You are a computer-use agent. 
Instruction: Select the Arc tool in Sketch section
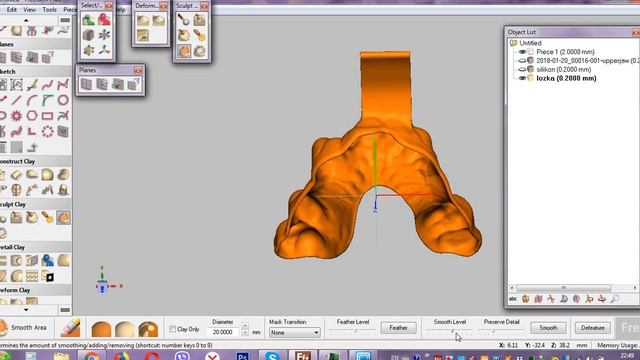32,100
